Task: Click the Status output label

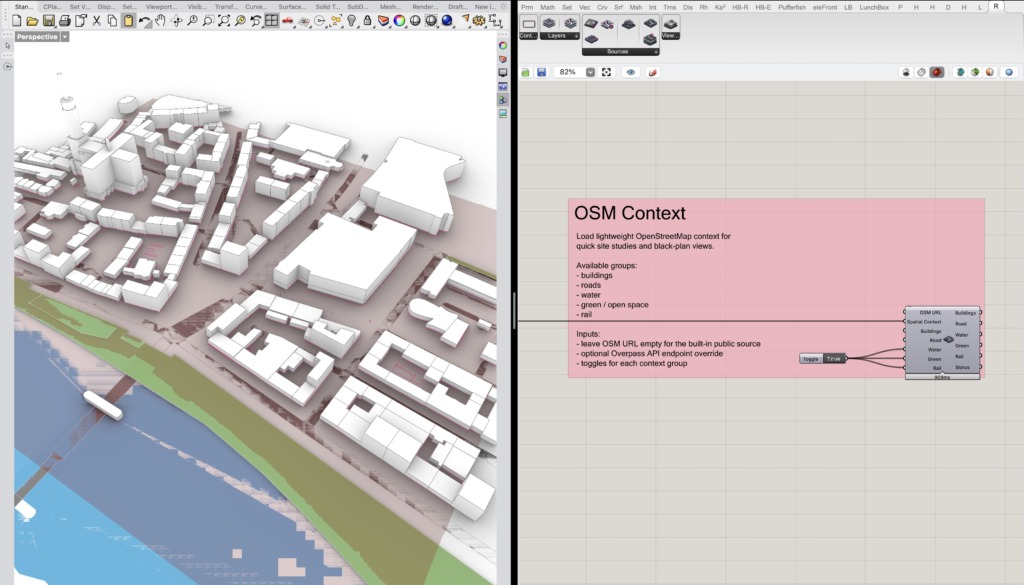Action: (962, 368)
